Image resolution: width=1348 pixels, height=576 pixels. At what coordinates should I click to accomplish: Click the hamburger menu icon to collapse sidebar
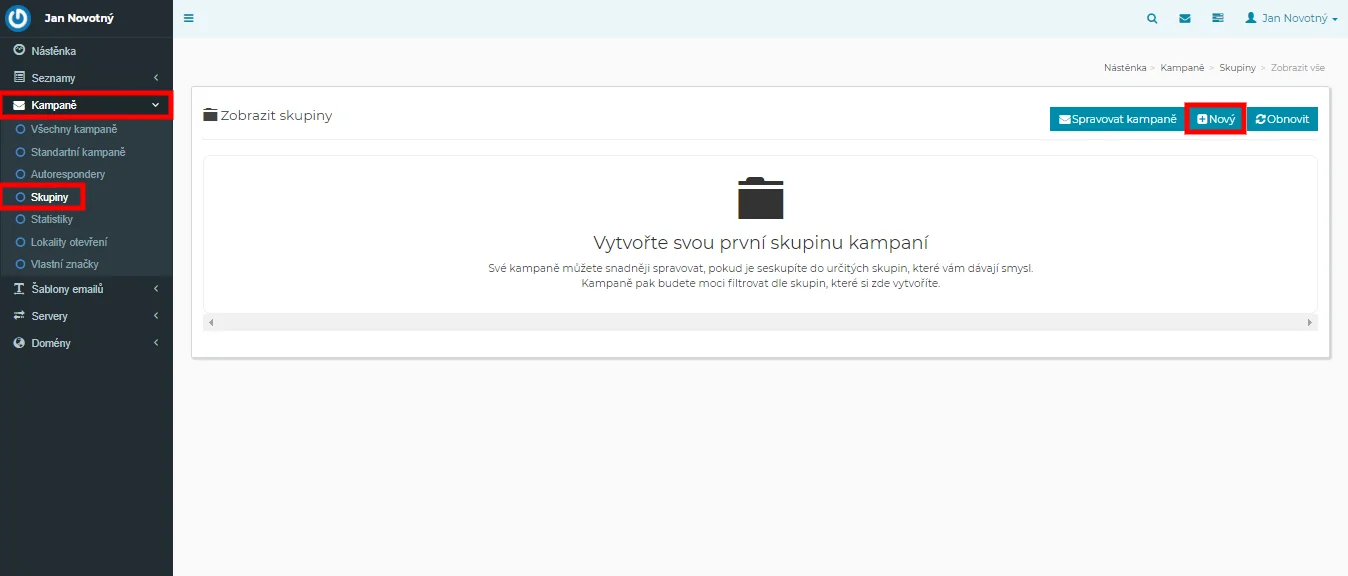coord(189,18)
